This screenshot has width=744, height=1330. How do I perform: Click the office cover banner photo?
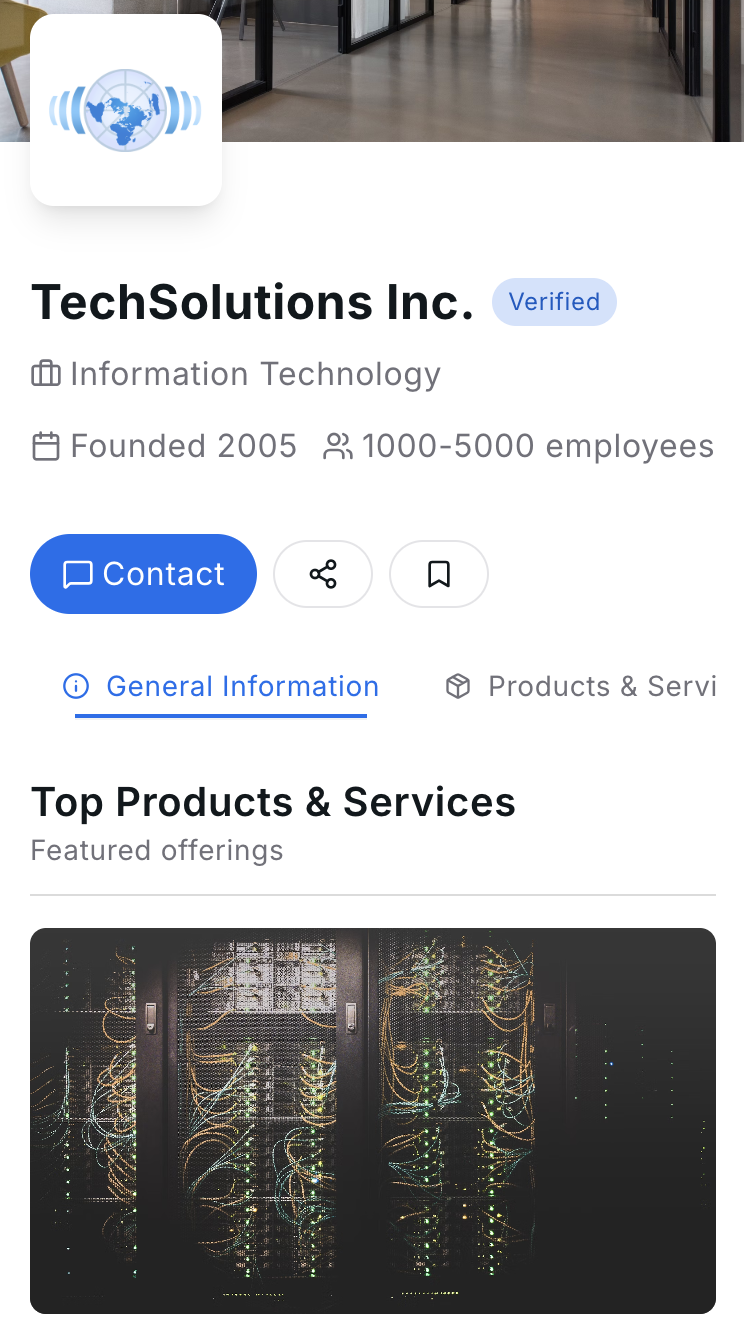(480, 70)
